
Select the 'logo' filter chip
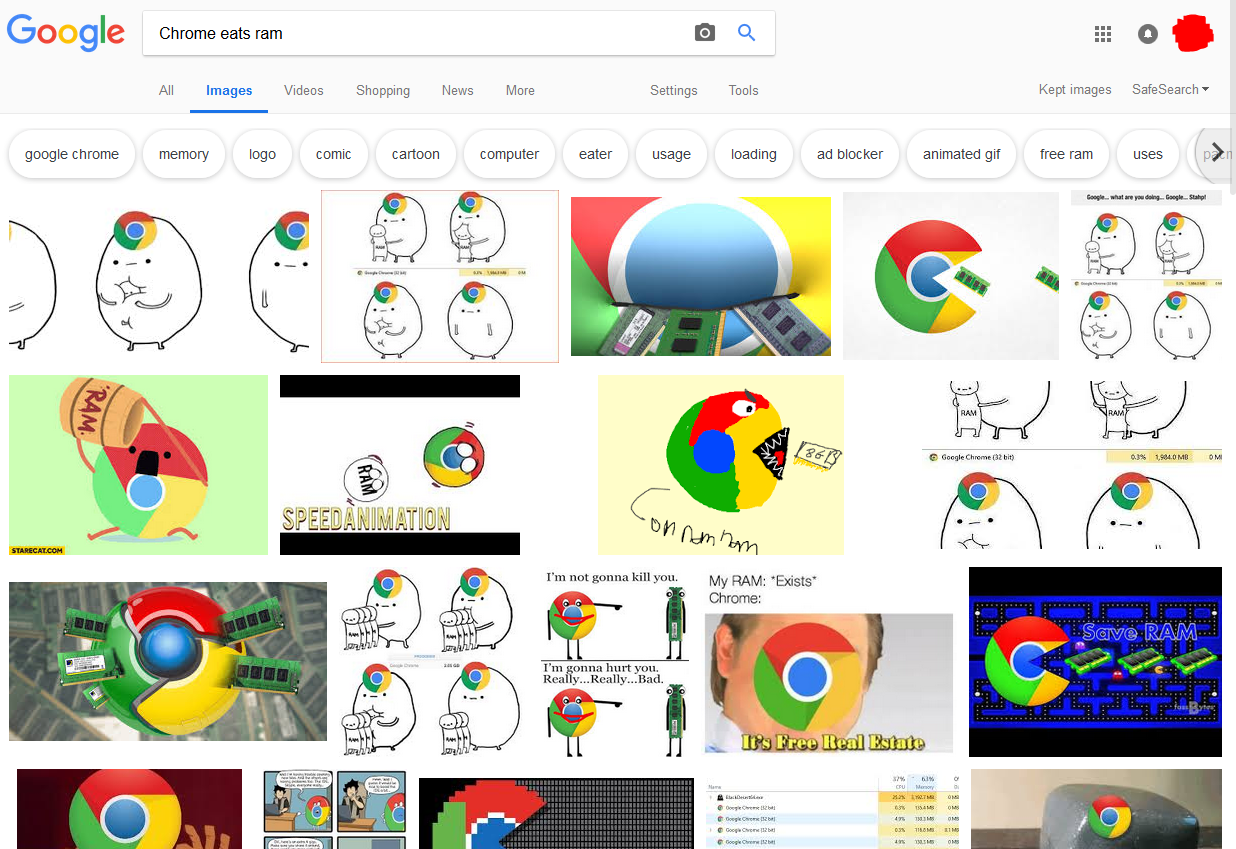(263, 154)
